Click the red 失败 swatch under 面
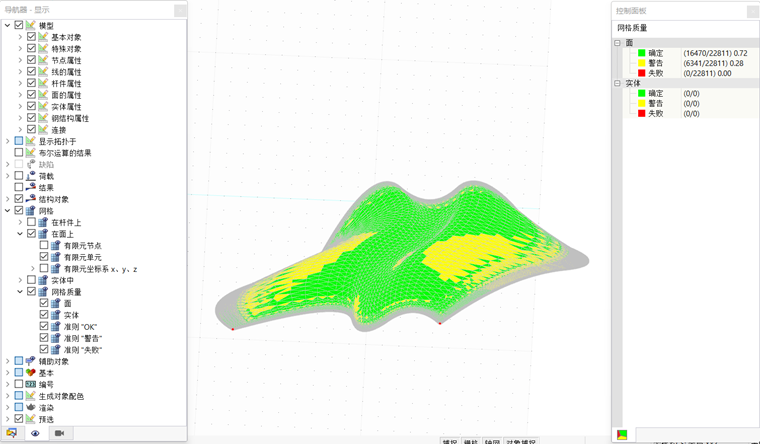 pos(641,73)
